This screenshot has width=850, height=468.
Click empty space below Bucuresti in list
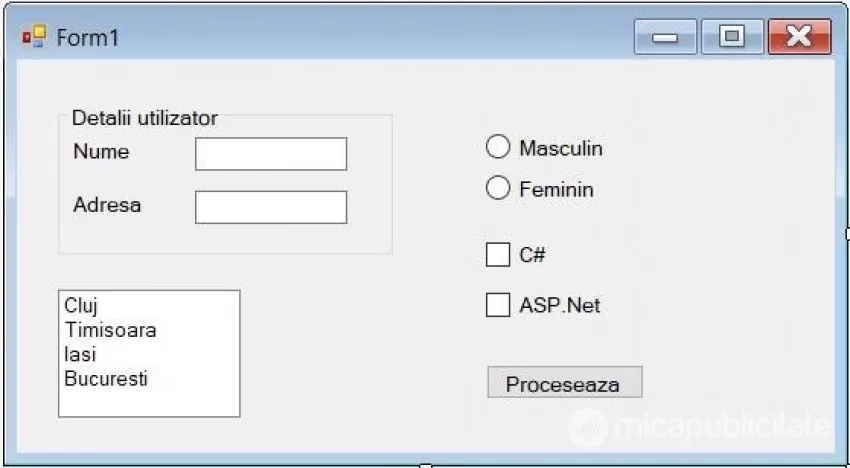click(x=149, y=403)
